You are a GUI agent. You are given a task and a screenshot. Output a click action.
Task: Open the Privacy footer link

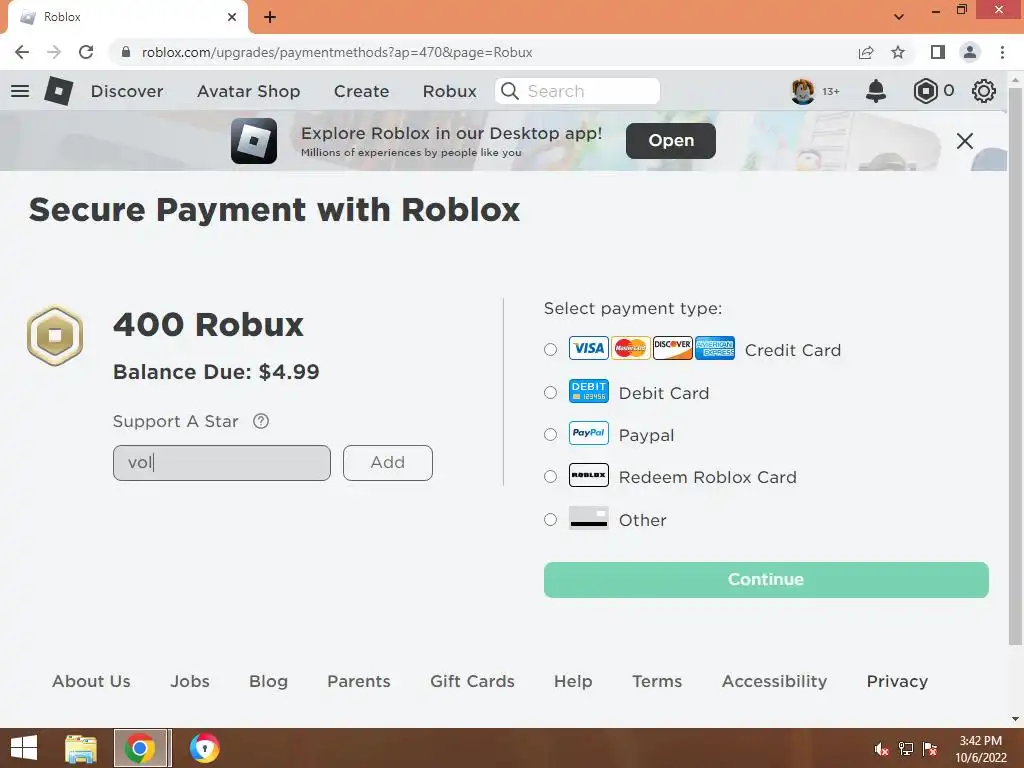pos(897,681)
